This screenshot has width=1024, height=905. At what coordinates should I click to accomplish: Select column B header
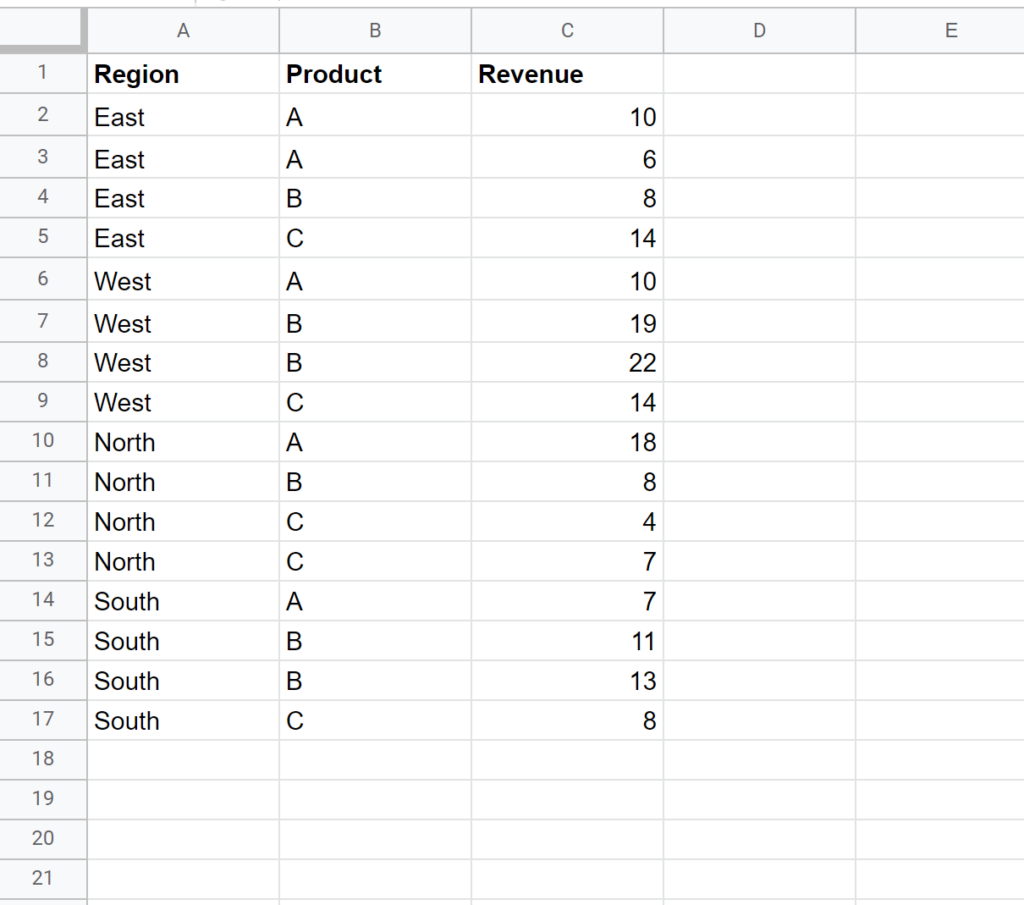(375, 31)
